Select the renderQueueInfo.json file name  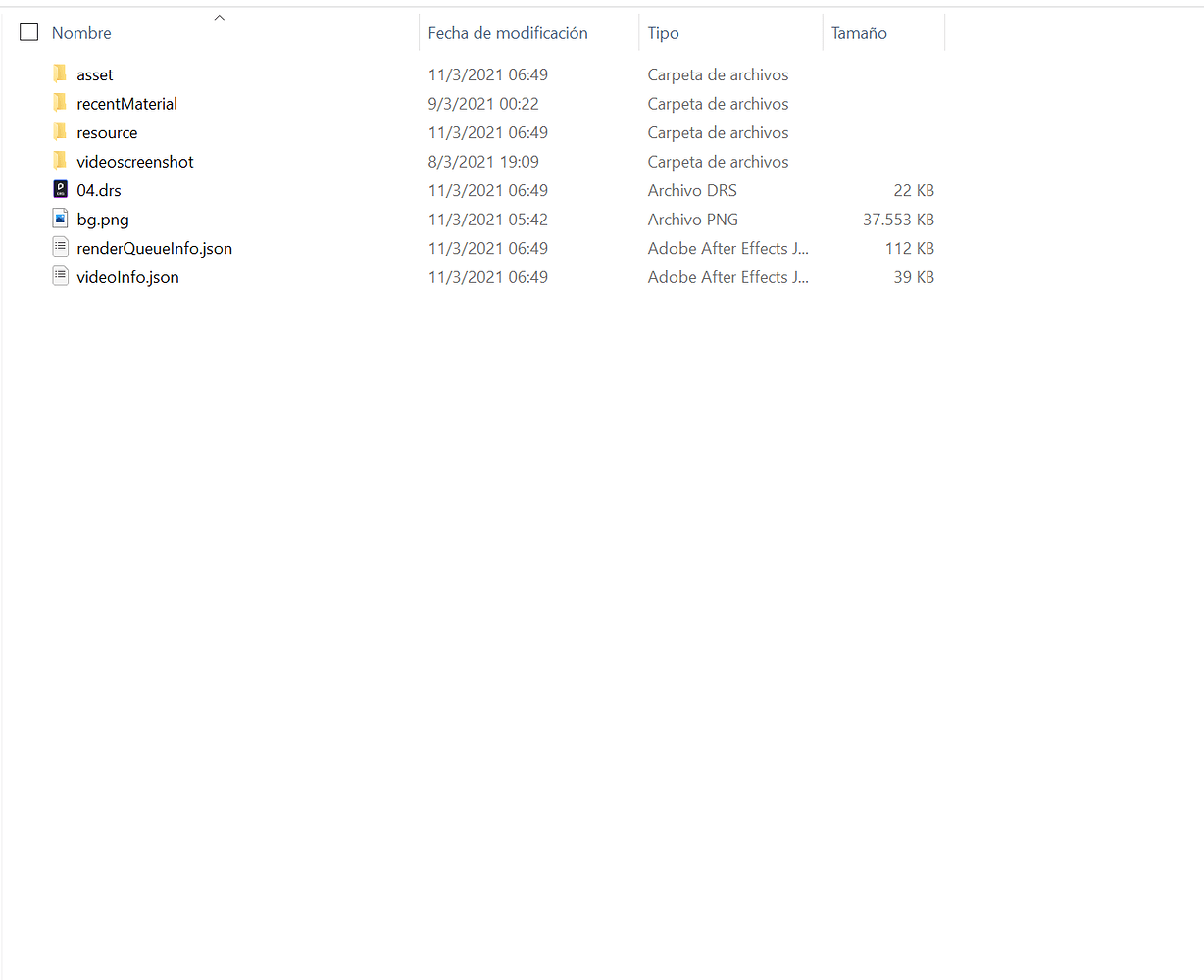tap(155, 249)
